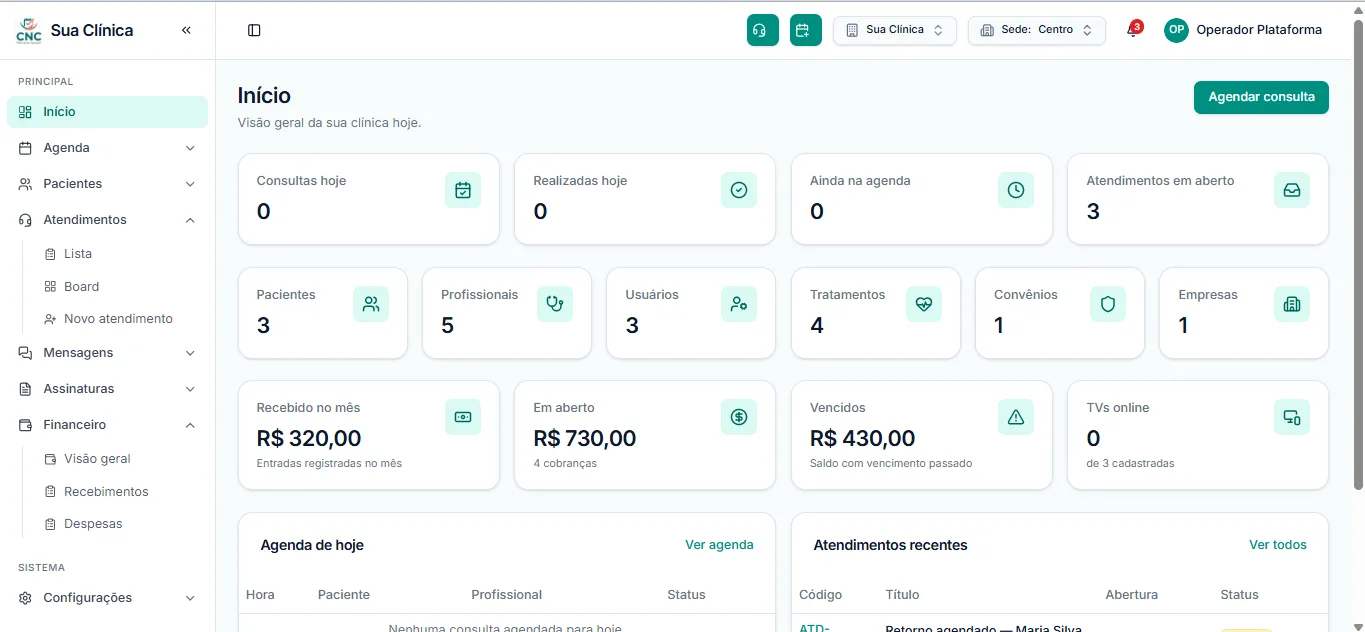Click checkmark icon on Realizadas hoje card

pos(739,190)
